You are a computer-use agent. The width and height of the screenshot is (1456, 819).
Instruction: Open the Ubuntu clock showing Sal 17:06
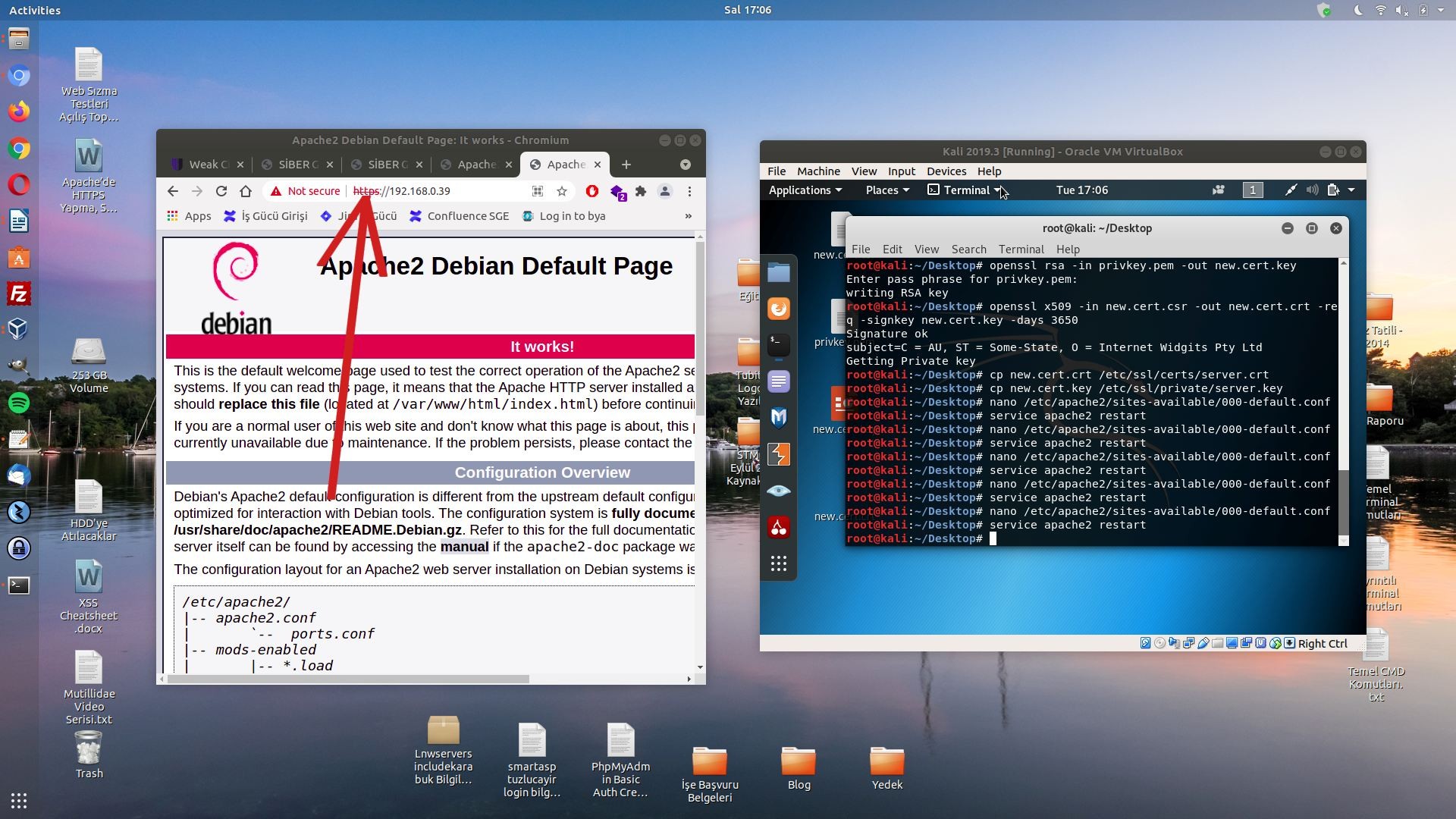click(748, 10)
